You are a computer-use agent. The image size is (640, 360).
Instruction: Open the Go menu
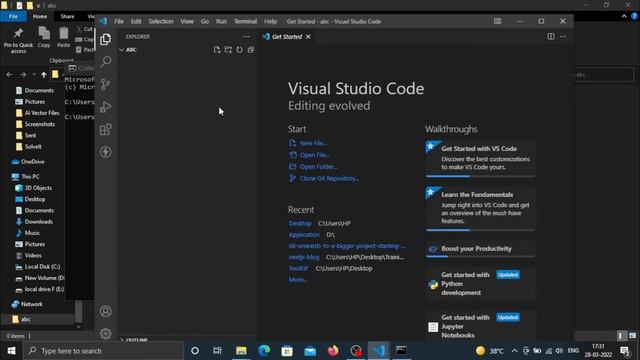pos(204,21)
